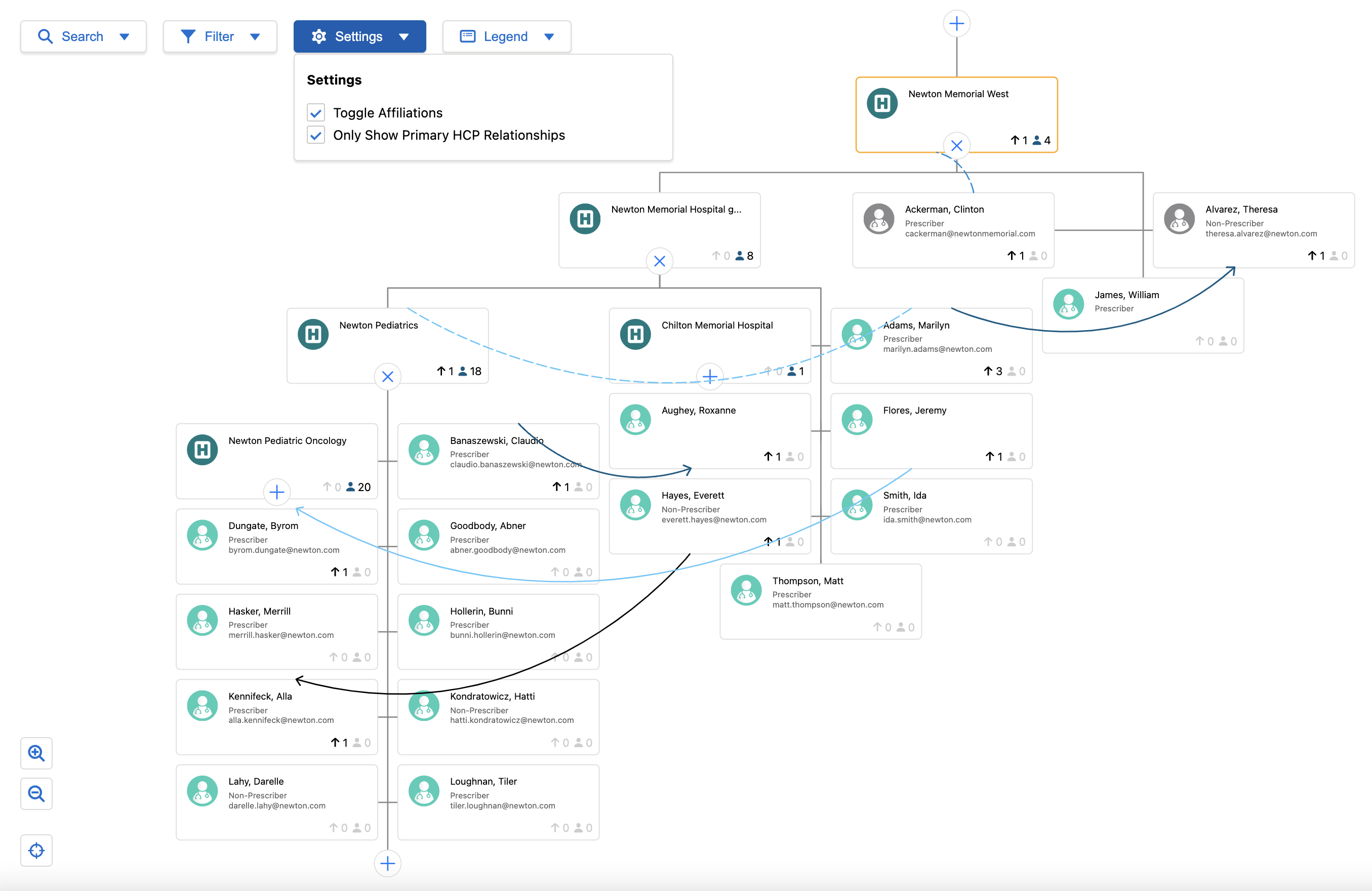
Task: Select the Alvarez, Theresa card
Action: pos(1253,230)
